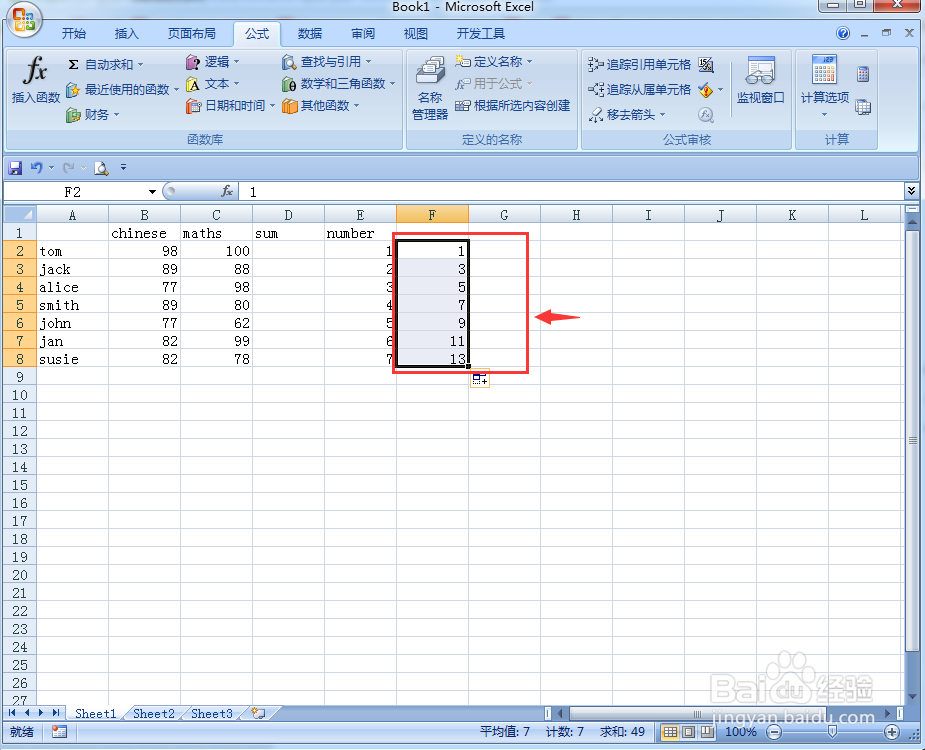The width and height of the screenshot is (925, 750).
Task: Open Lookup & Reference (查找与引用) functions
Action: (x=327, y=61)
